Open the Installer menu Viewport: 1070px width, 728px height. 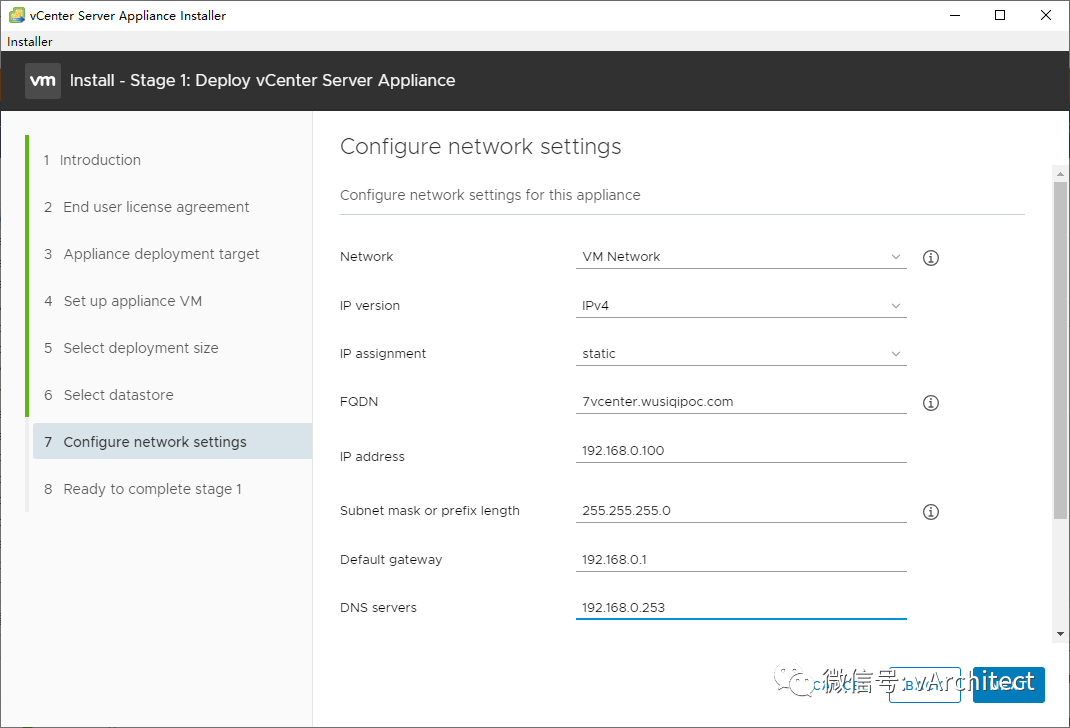(x=30, y=42)
